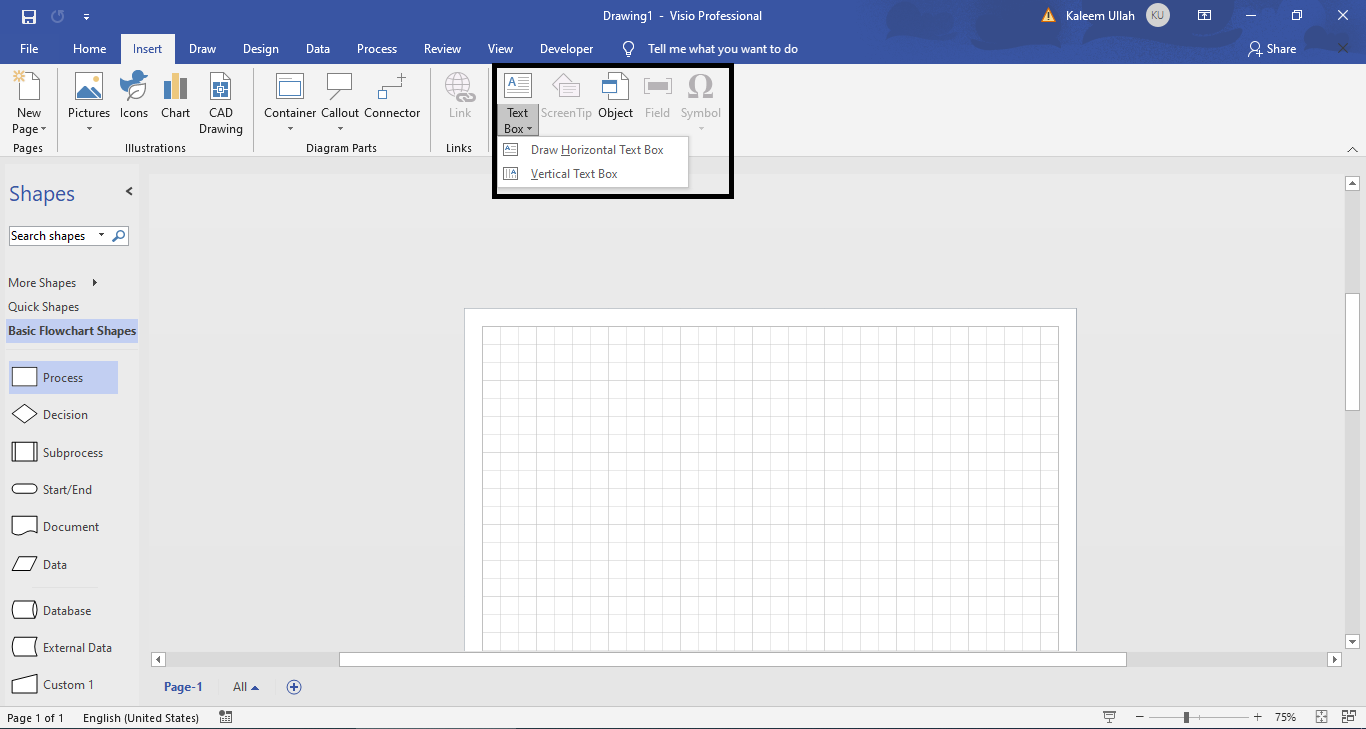Viewport: 1366px width, 729px height.
Task: Insert an Object
Action: (x=615, y=97)
